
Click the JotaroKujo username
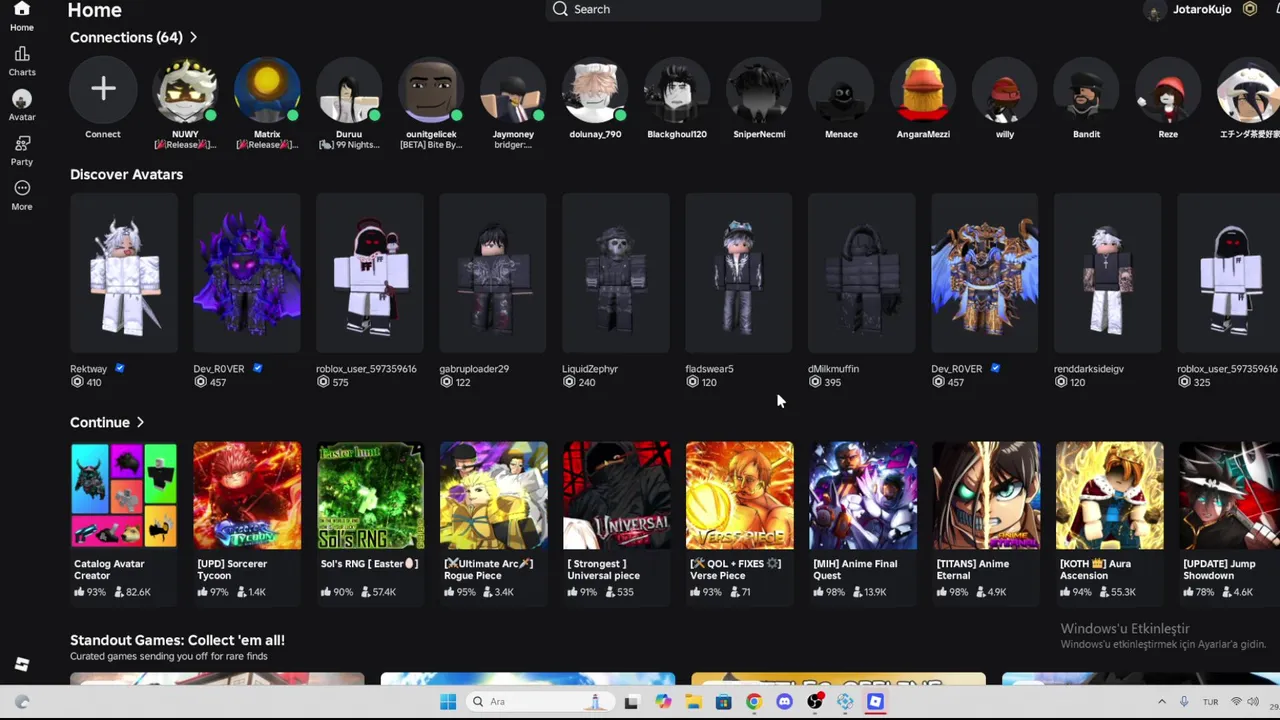[1202, 9]
